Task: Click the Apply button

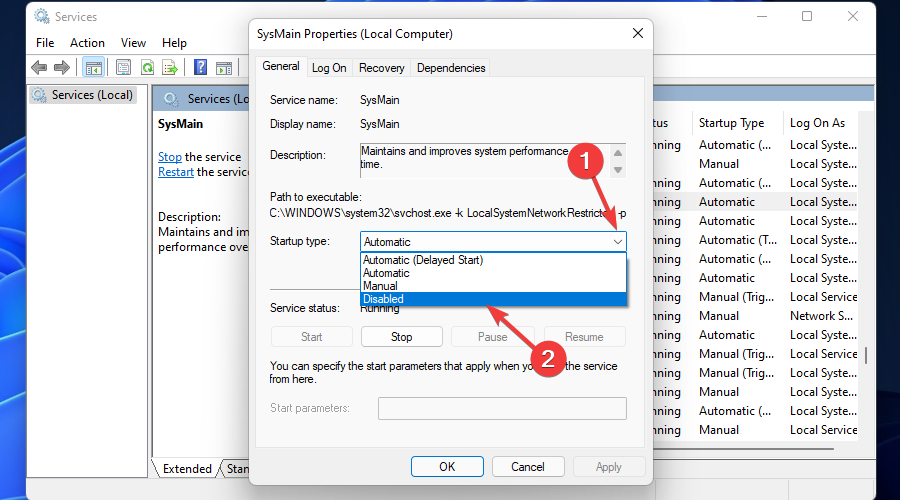Action: point(608,467)
